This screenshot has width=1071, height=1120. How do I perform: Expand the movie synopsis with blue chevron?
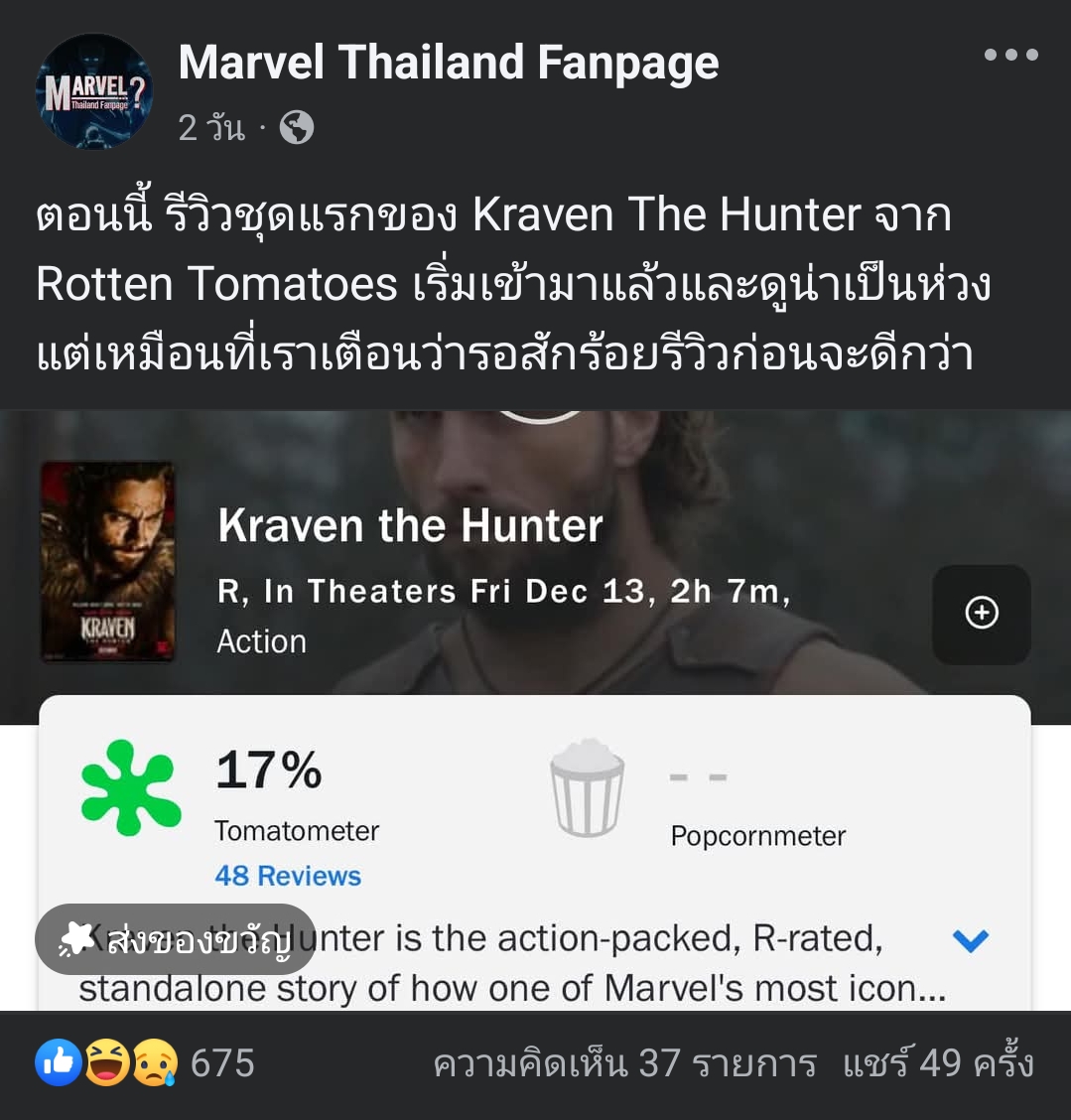971,940
